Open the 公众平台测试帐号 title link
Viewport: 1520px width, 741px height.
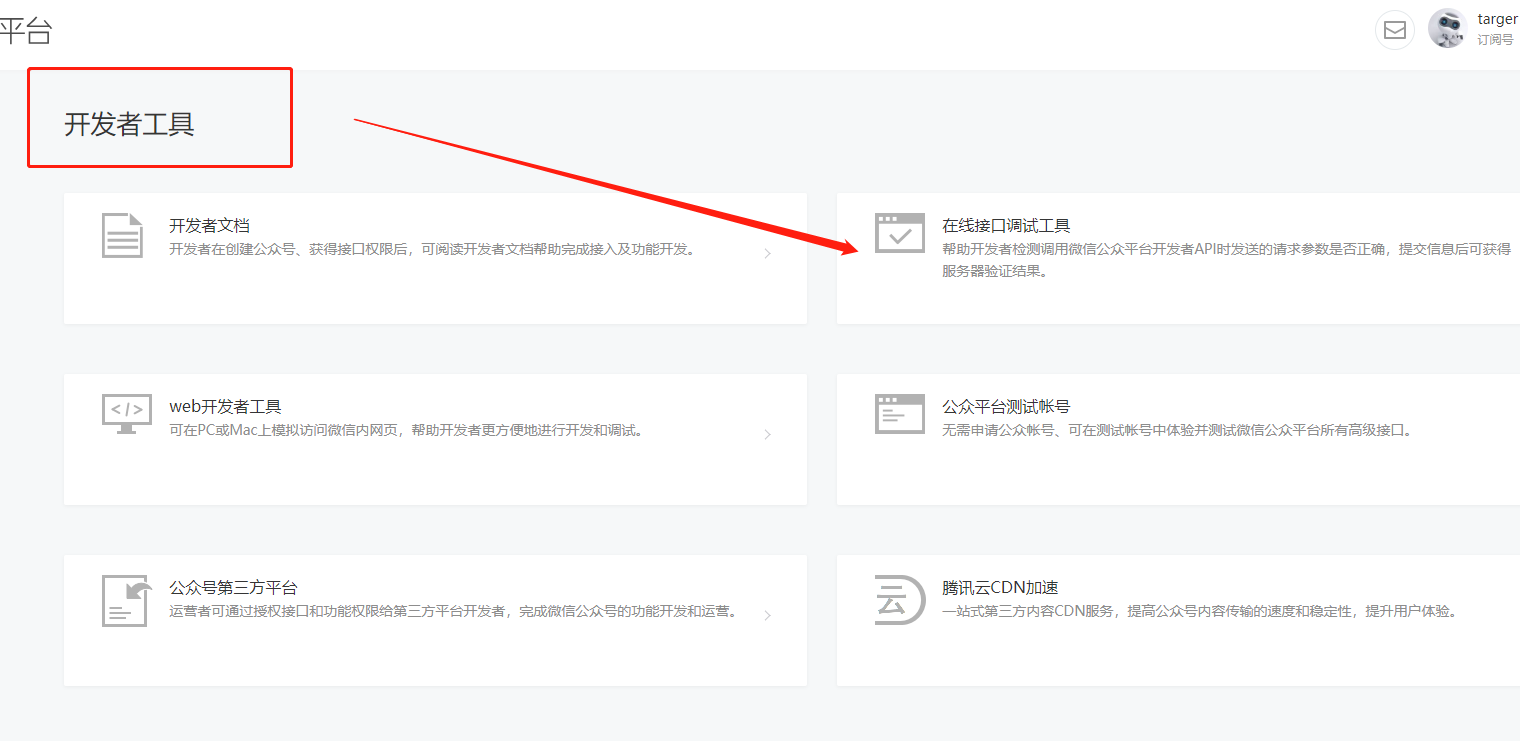pos(1006,407)
